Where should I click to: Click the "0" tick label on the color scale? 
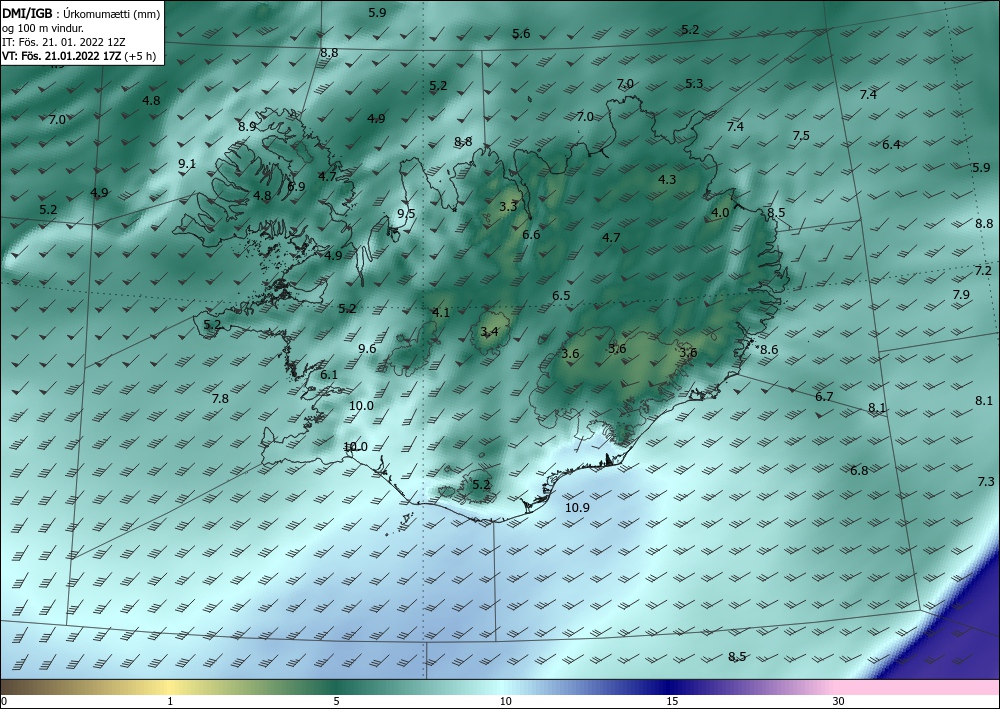coord(4,701)
